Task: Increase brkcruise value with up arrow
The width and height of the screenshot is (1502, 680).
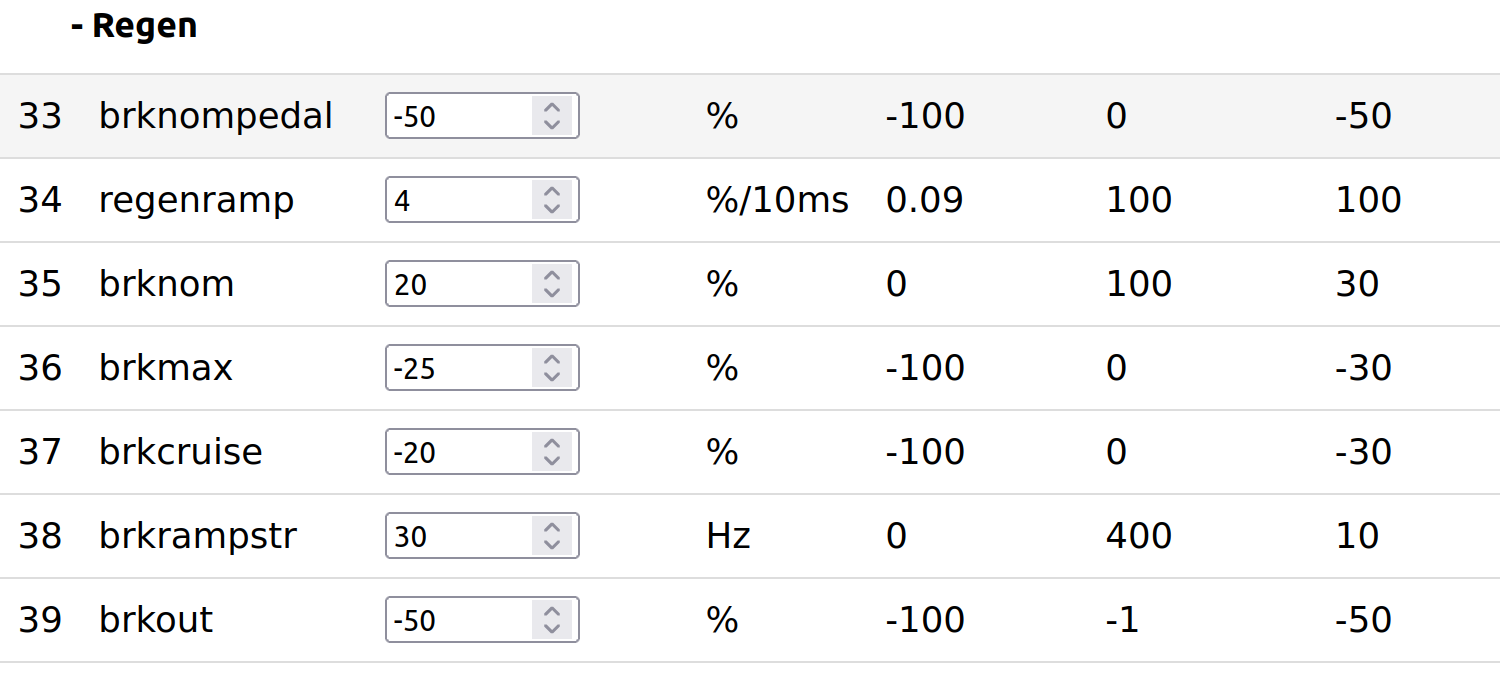Action: (551, 443)
